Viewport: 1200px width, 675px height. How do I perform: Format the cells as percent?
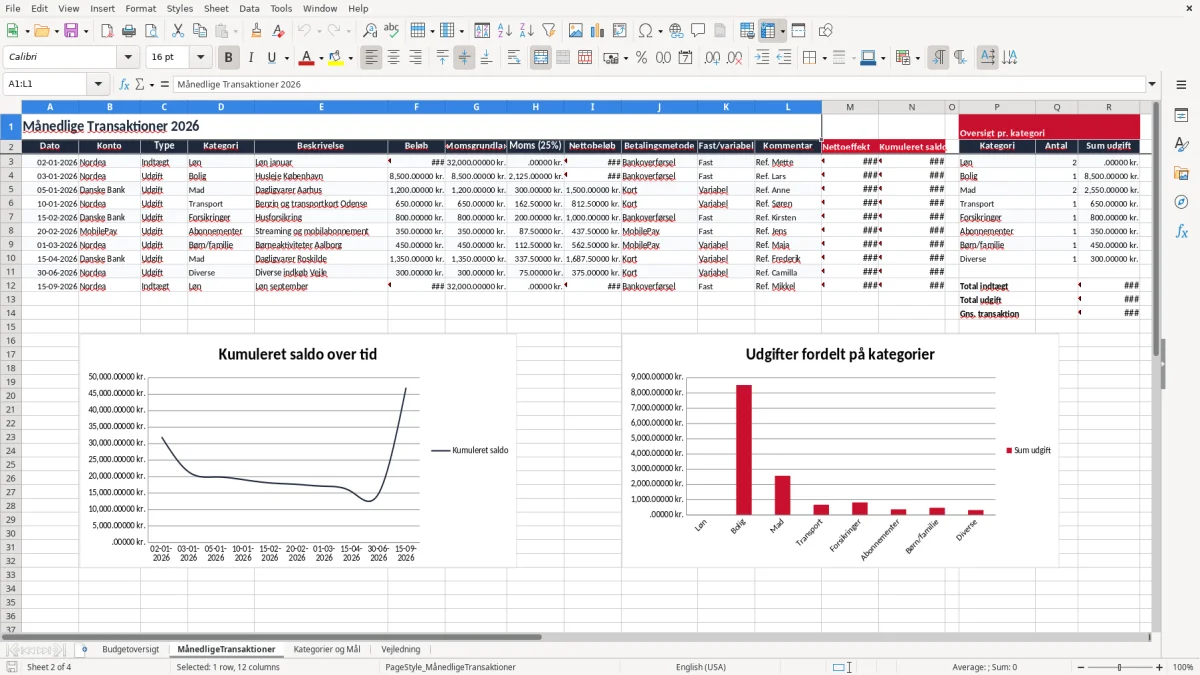tap(641, 58)
